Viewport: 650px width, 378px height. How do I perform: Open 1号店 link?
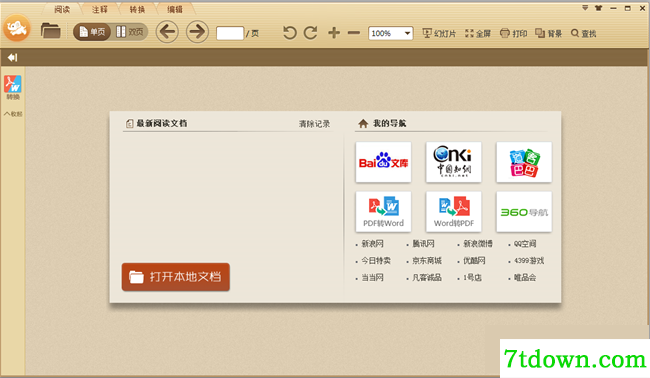coord(472,278)
